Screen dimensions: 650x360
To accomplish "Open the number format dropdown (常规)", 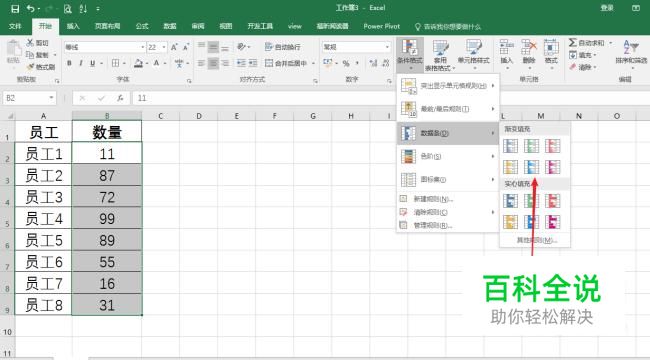I will coord(387,47).
